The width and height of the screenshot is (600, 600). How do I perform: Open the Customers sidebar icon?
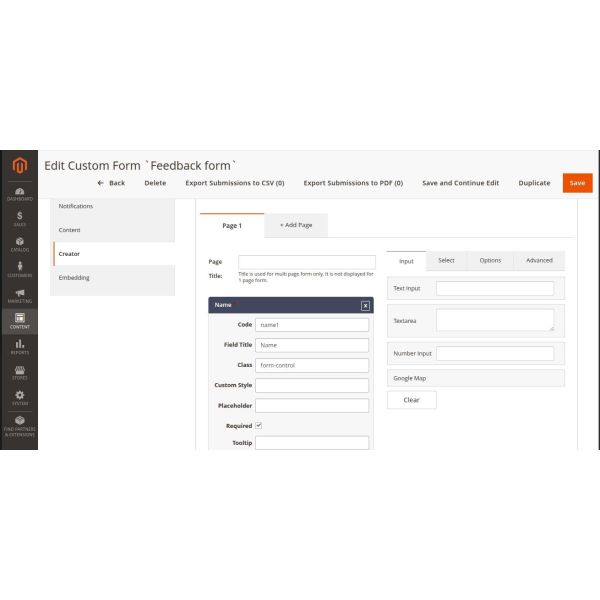[19, 269]
